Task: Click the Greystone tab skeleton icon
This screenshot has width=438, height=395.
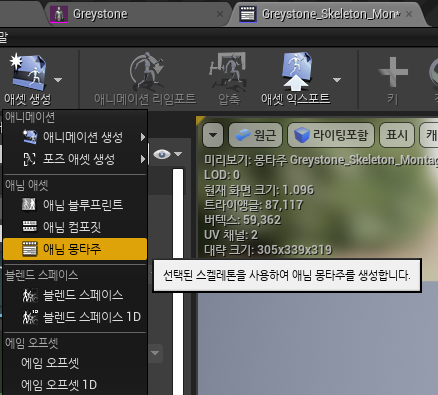Action: point(59,14)
